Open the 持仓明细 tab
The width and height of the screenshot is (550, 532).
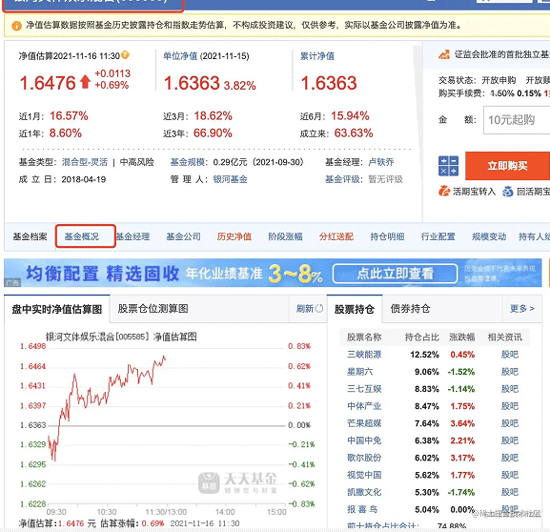pos(387,237)
